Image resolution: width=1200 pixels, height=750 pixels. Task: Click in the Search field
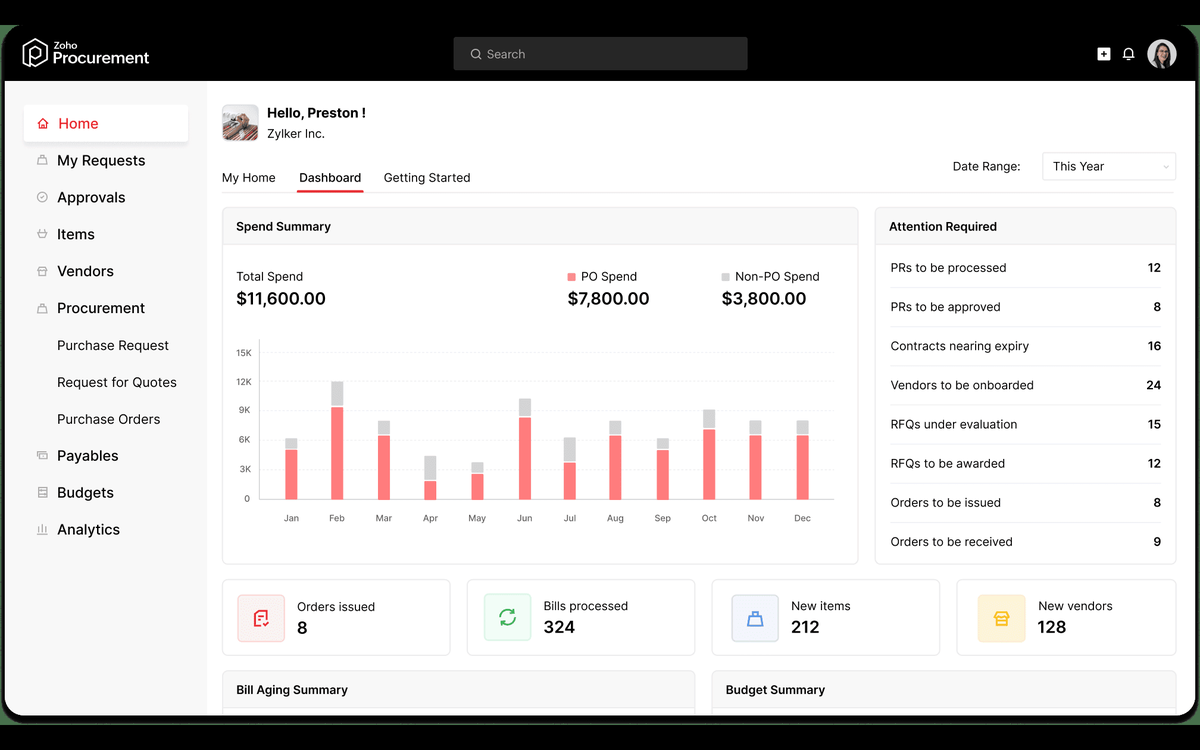click(600, 54)
